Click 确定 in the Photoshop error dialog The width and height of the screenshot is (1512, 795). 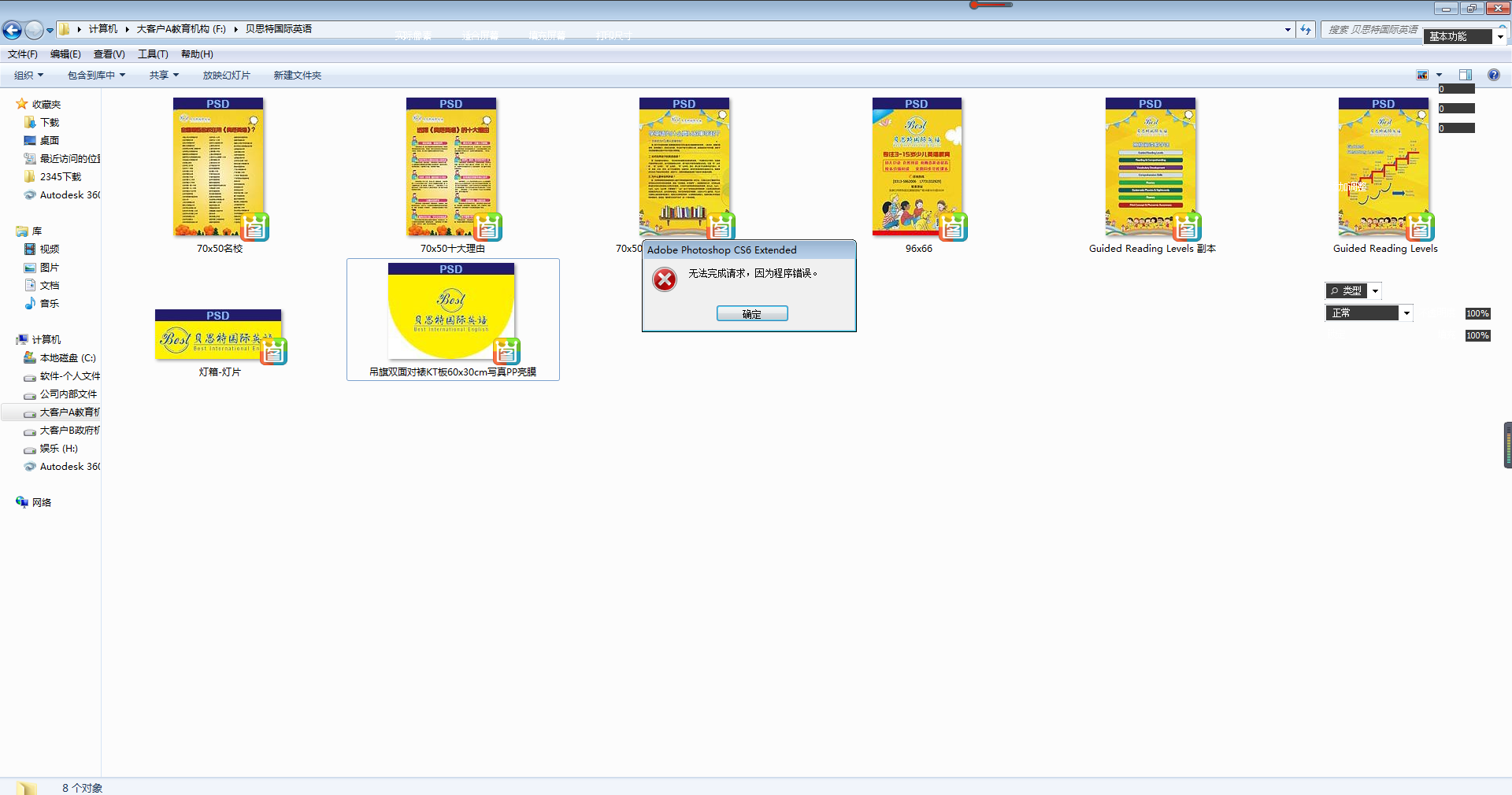(x=752, y=313)
